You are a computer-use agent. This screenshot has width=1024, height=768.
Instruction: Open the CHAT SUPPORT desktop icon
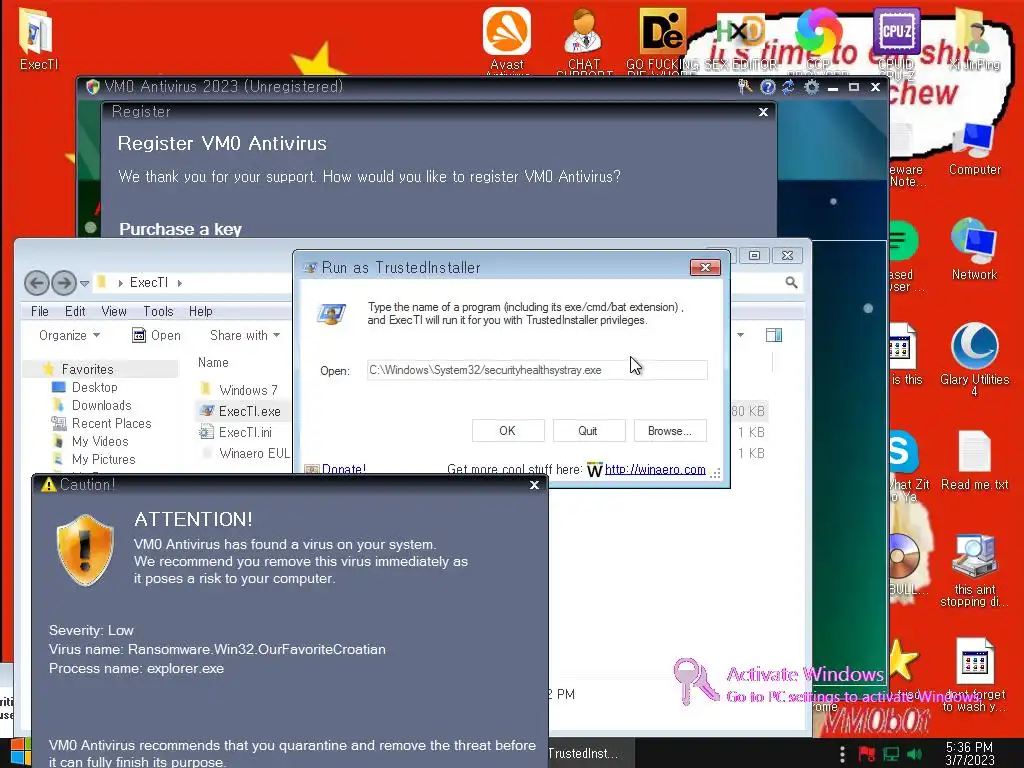pos(584,39)
